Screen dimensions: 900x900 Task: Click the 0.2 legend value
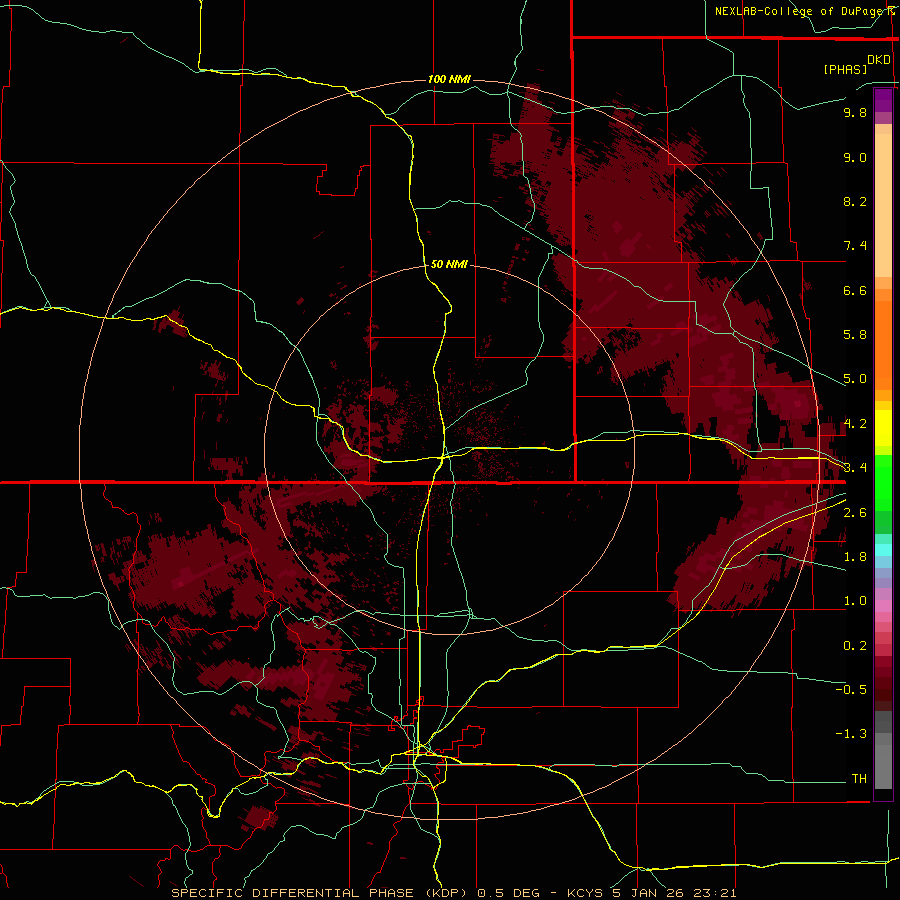(855, 646)
